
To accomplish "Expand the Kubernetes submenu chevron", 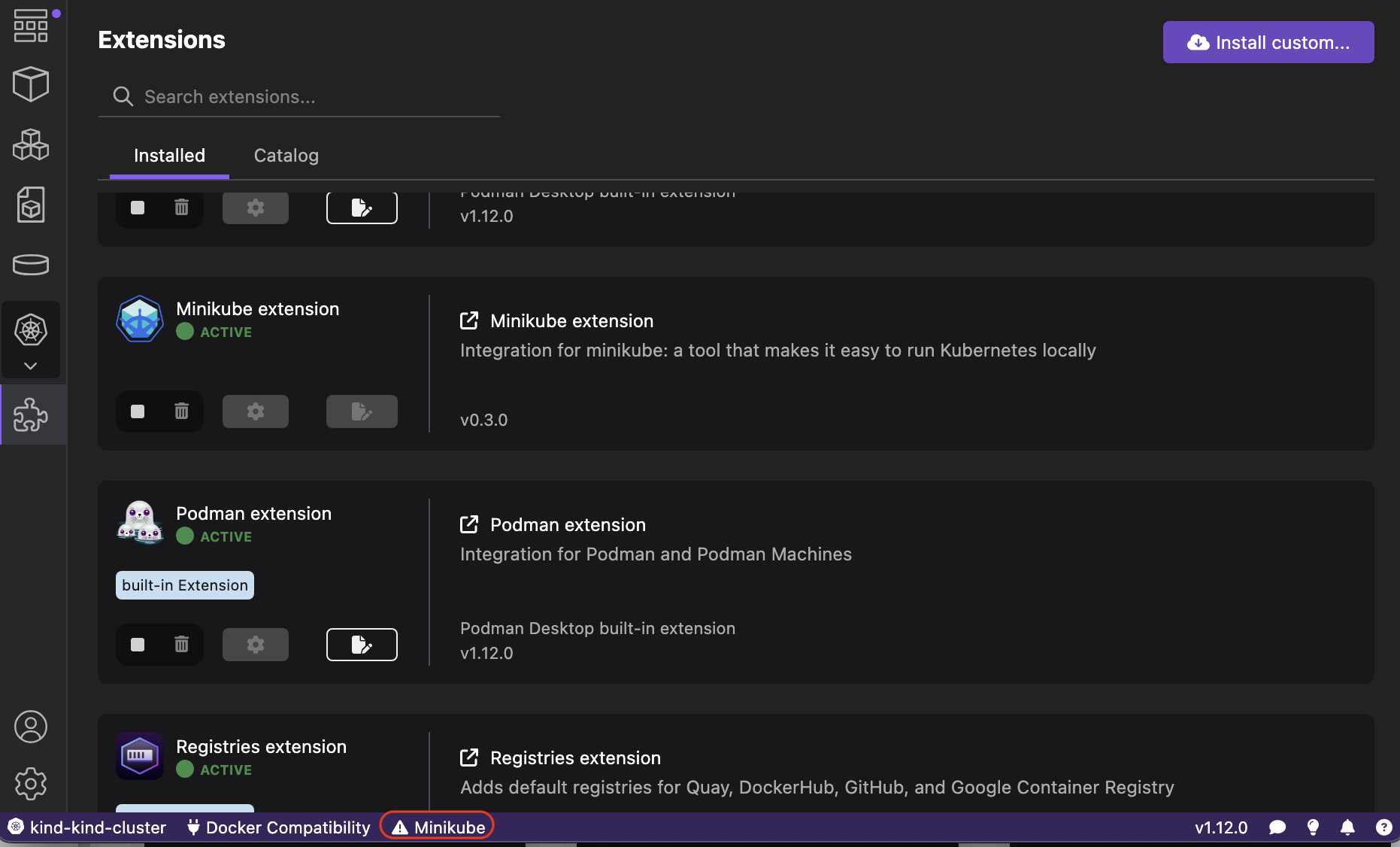I will pos(31,366).
